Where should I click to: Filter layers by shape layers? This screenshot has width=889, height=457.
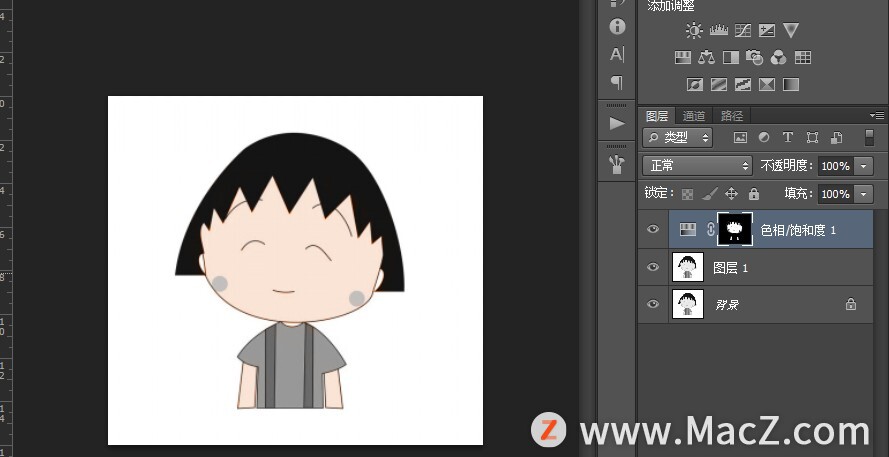click(812, 137)
